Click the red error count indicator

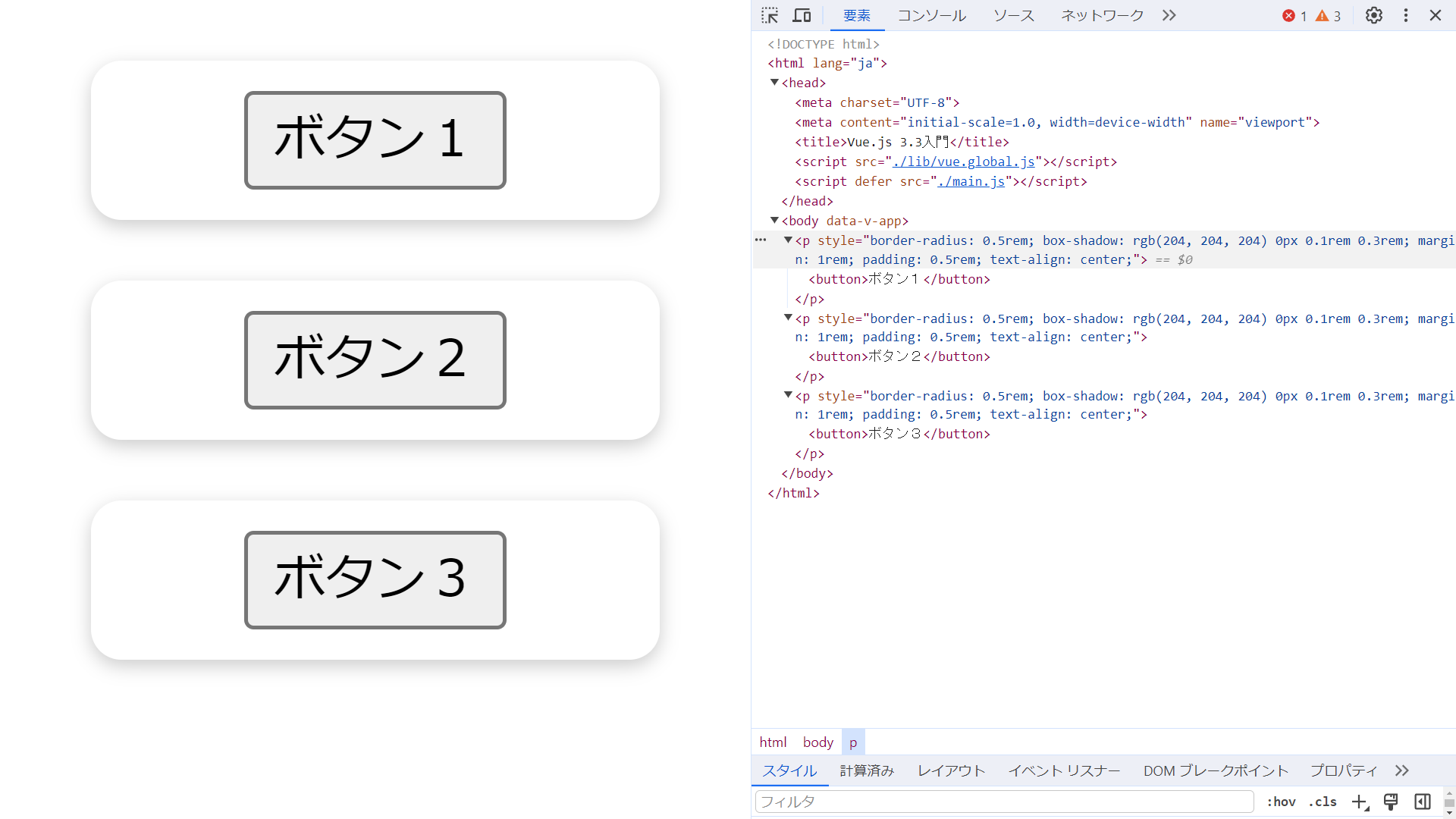(x=1294, y=16)
